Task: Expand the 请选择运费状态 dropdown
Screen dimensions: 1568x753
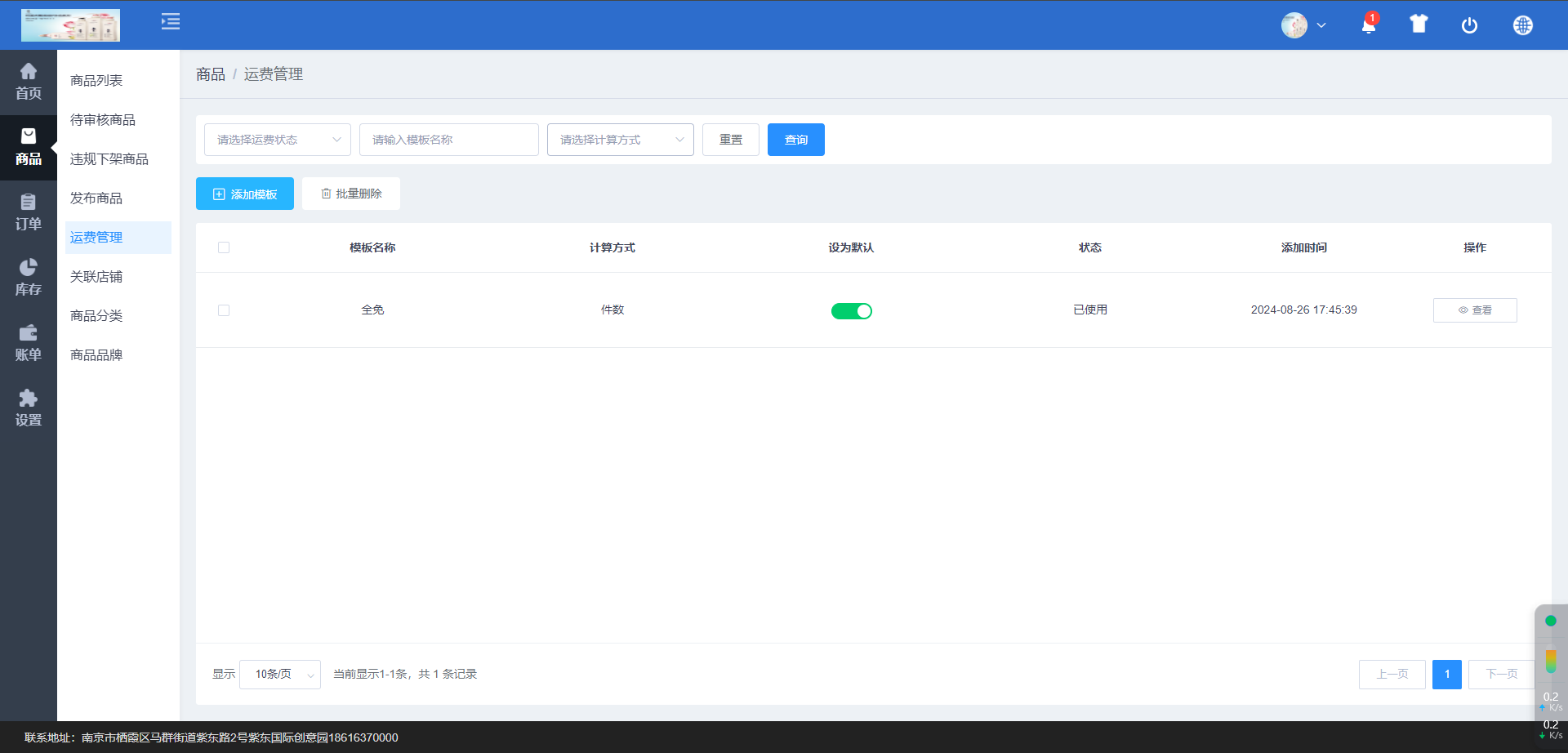Action: 278,140
